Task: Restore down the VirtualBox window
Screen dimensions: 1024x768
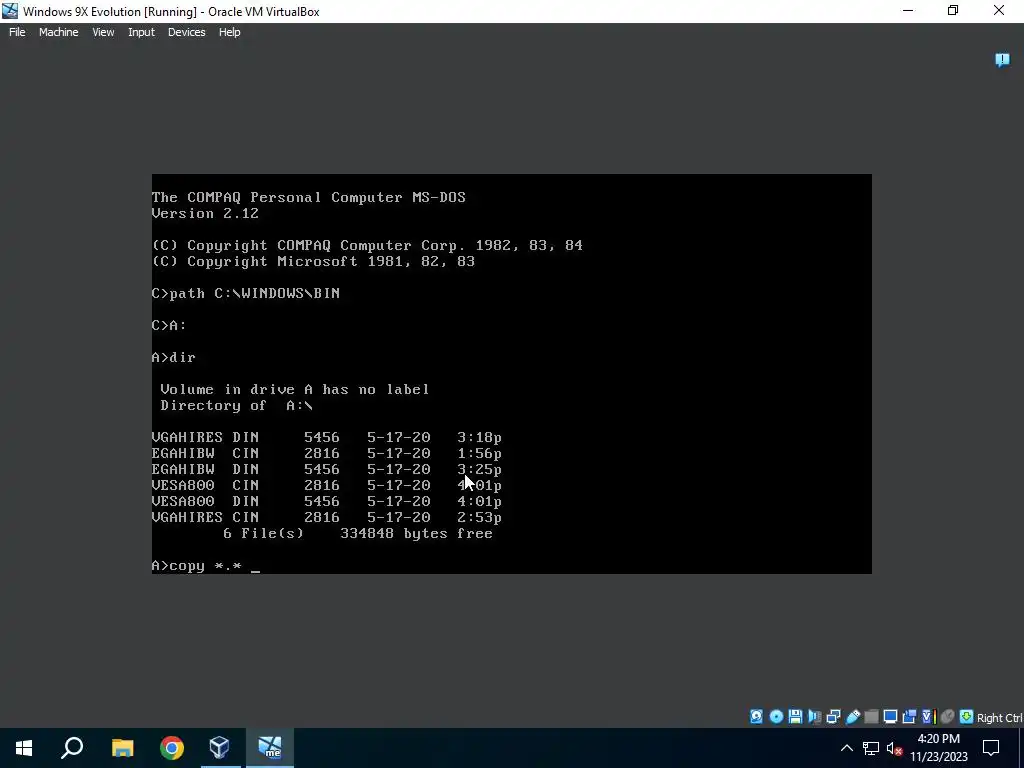Action: click(953, 11)
